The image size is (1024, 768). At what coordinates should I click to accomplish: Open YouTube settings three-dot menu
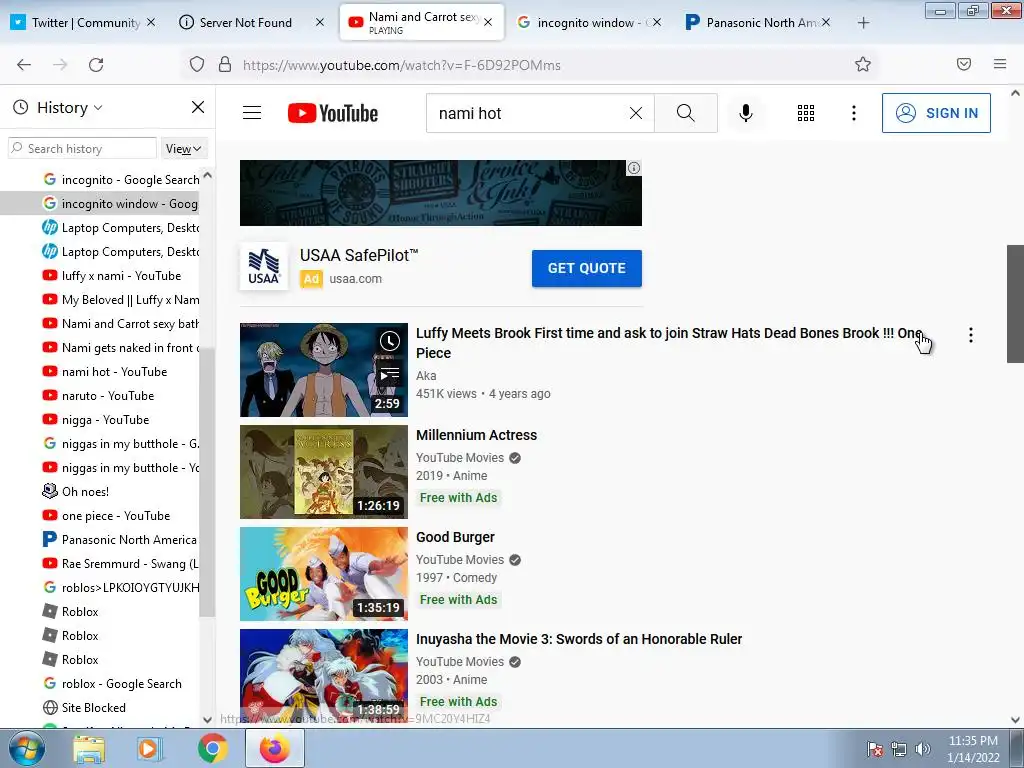coord(854,113)
